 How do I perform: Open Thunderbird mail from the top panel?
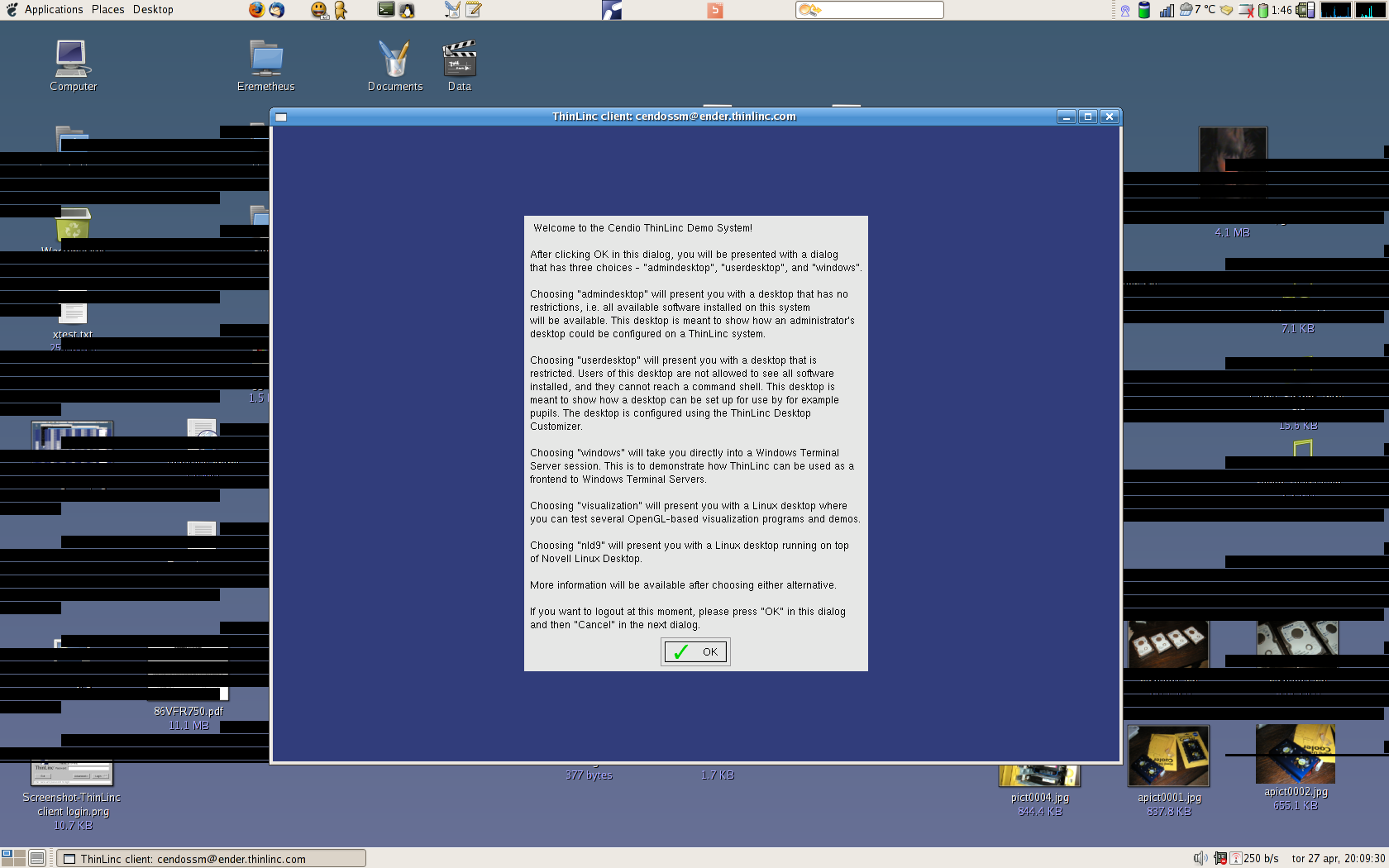click(x=277, y=10)
